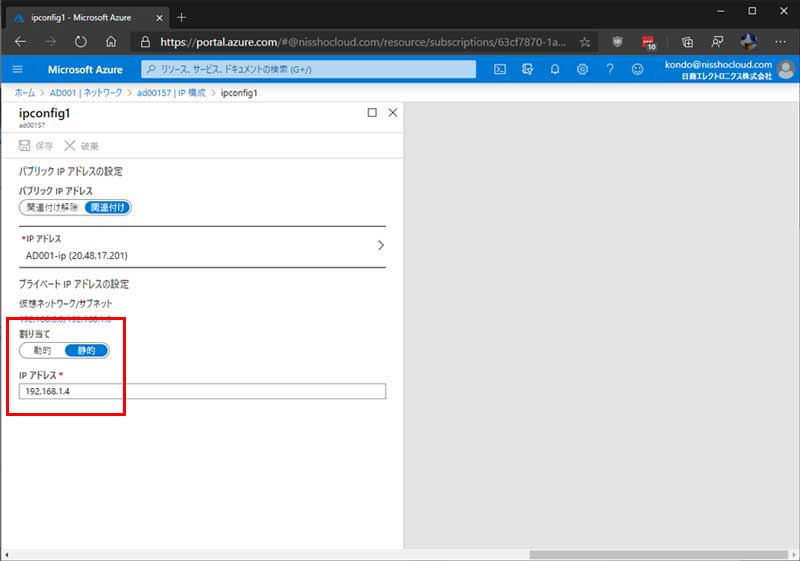Open the Azure portal hamburger menu
Screen dimensions: 800x561
tap(17, 69)
